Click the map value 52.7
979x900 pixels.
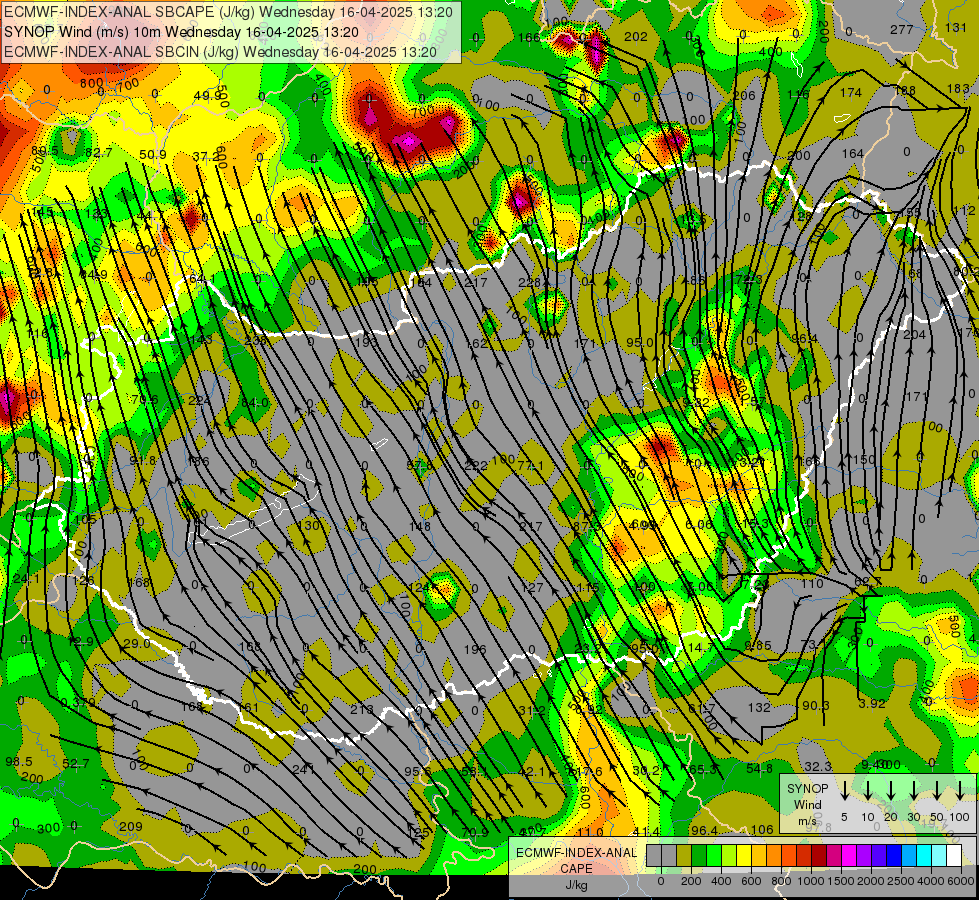[76, 763]
